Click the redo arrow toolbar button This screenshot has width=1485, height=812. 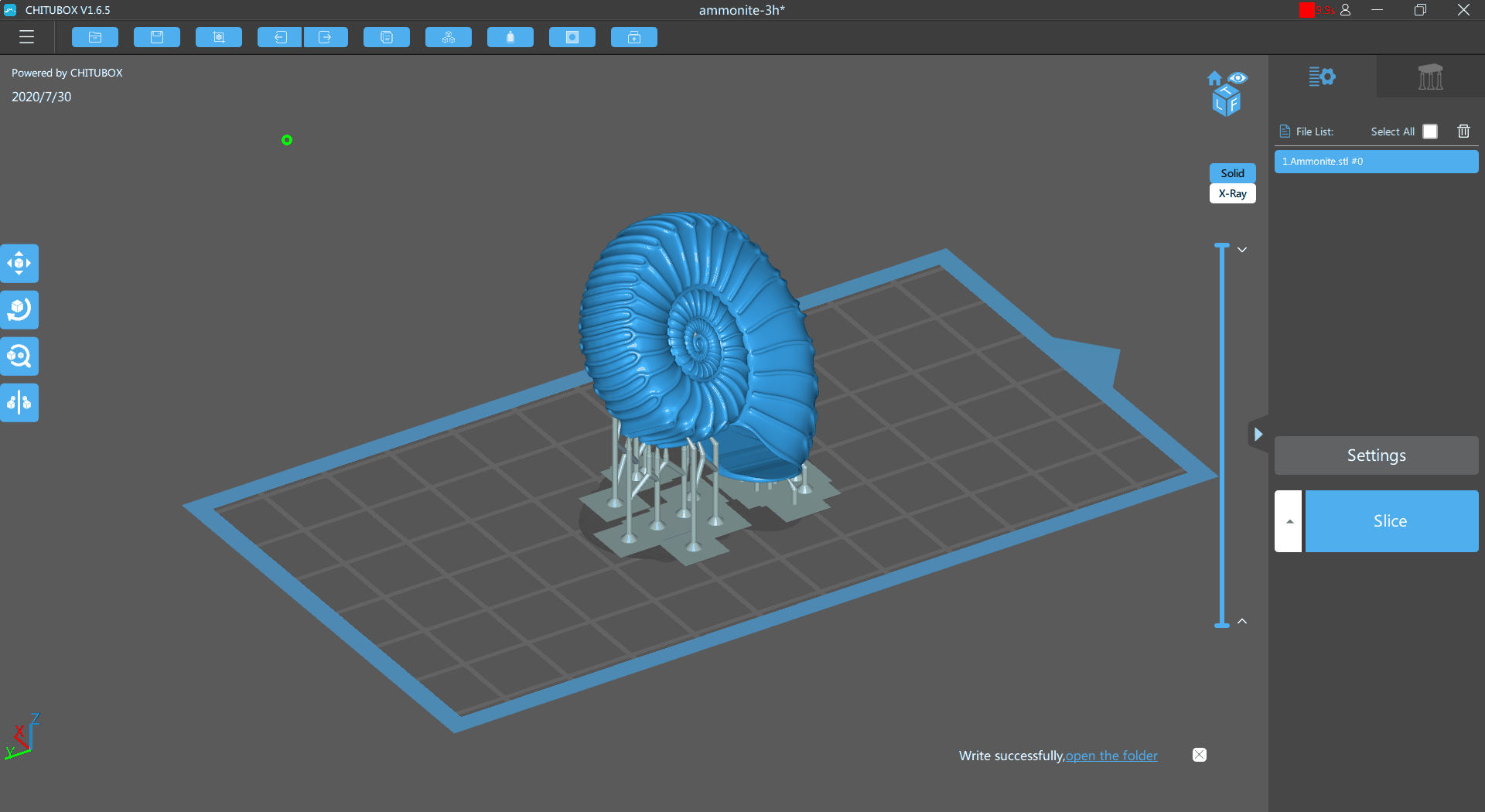coord(326,37)
